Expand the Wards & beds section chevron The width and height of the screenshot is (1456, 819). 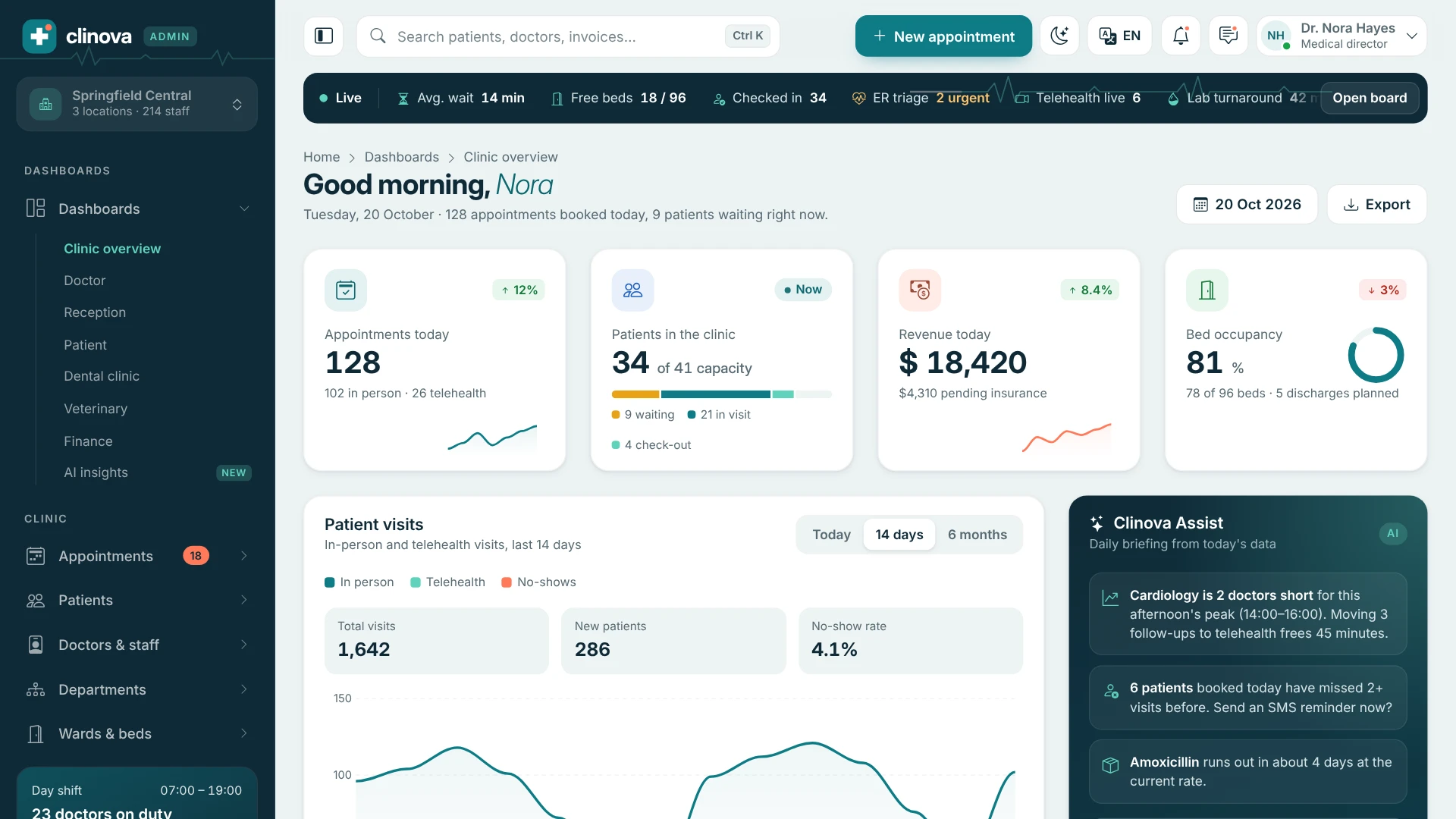(244, 733)
